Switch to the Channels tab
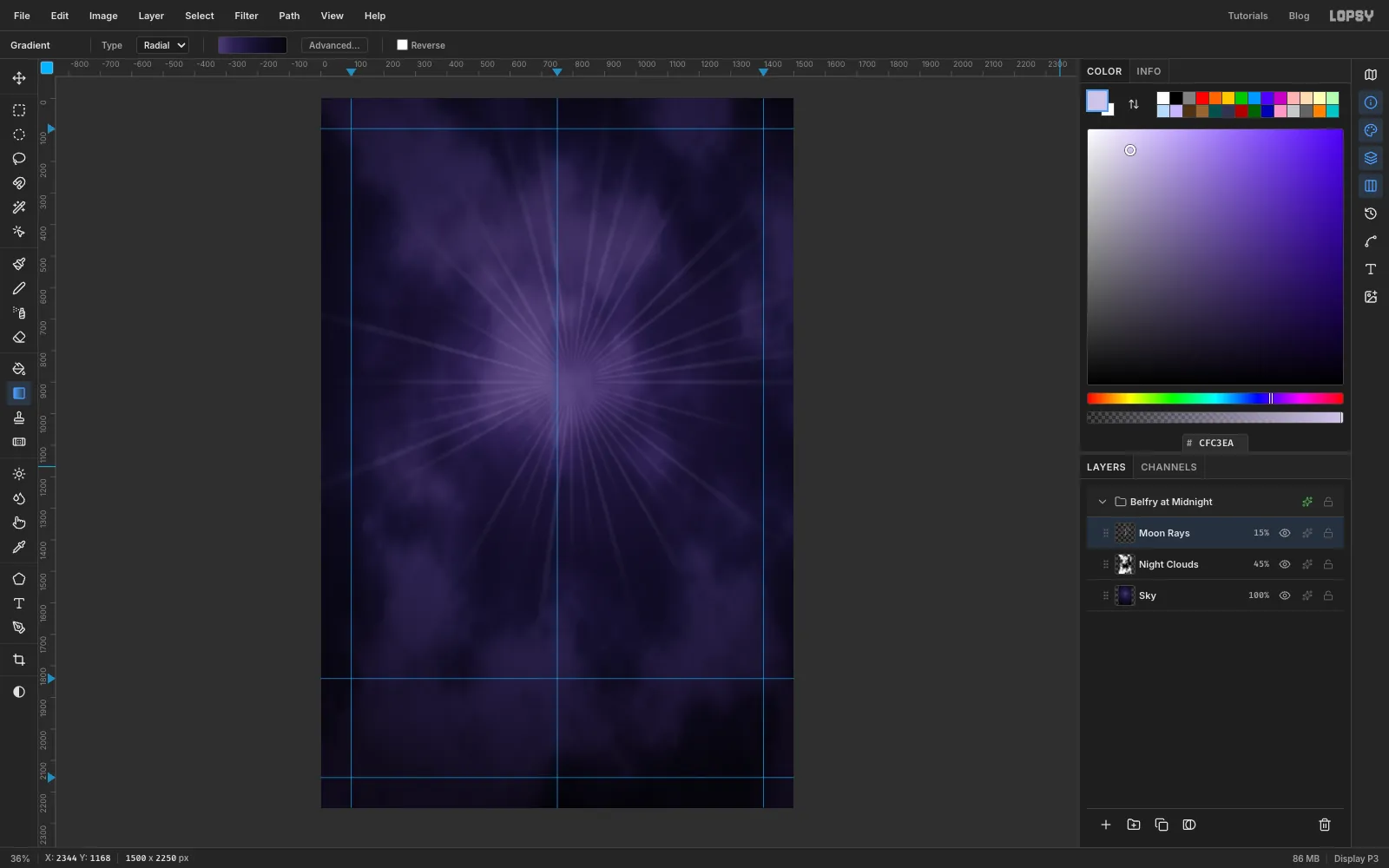 (x=1168, y=467)
